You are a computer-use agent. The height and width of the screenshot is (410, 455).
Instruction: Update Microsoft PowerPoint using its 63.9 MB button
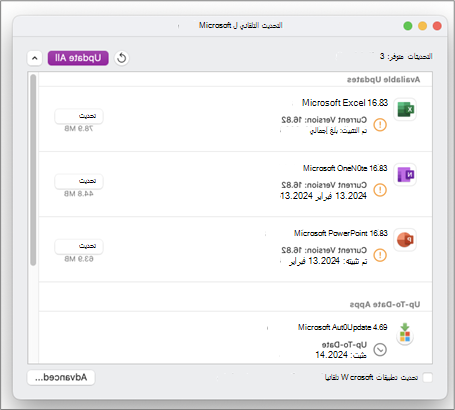click(79, 246)
